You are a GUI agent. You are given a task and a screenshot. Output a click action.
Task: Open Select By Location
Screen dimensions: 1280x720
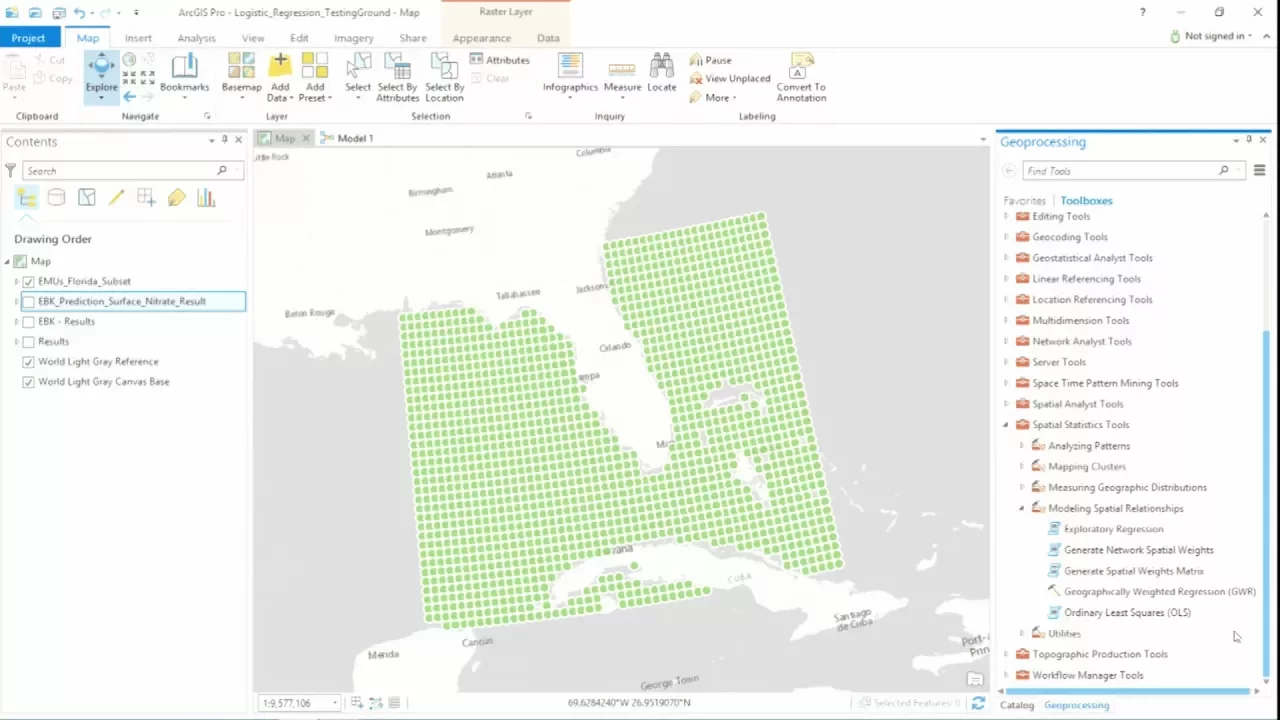444,77
